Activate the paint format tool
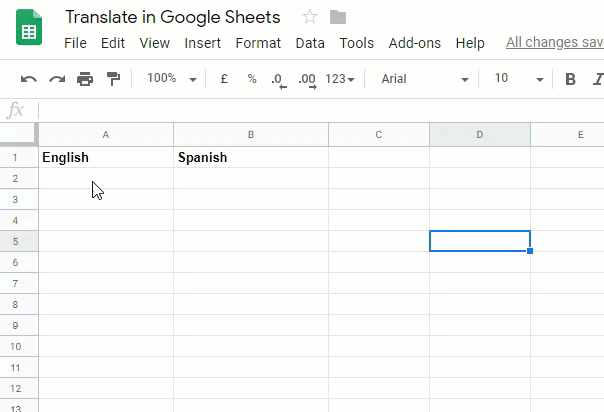This screenshot has width=604, height=412. pyautogui.click(x=113, y=79)
